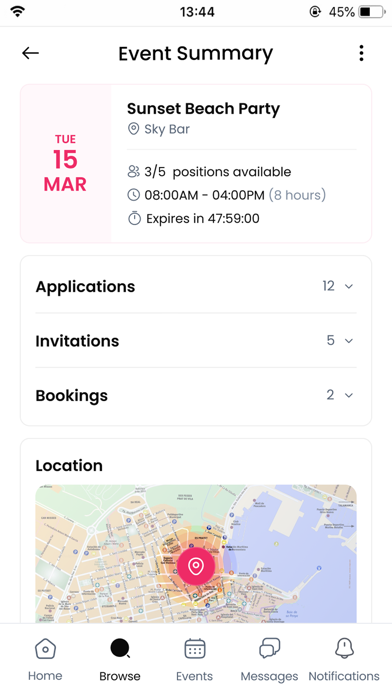This screenshot has width=392, height=696.
Task: Tap the positions available people icon
Action: coord(134,172)
